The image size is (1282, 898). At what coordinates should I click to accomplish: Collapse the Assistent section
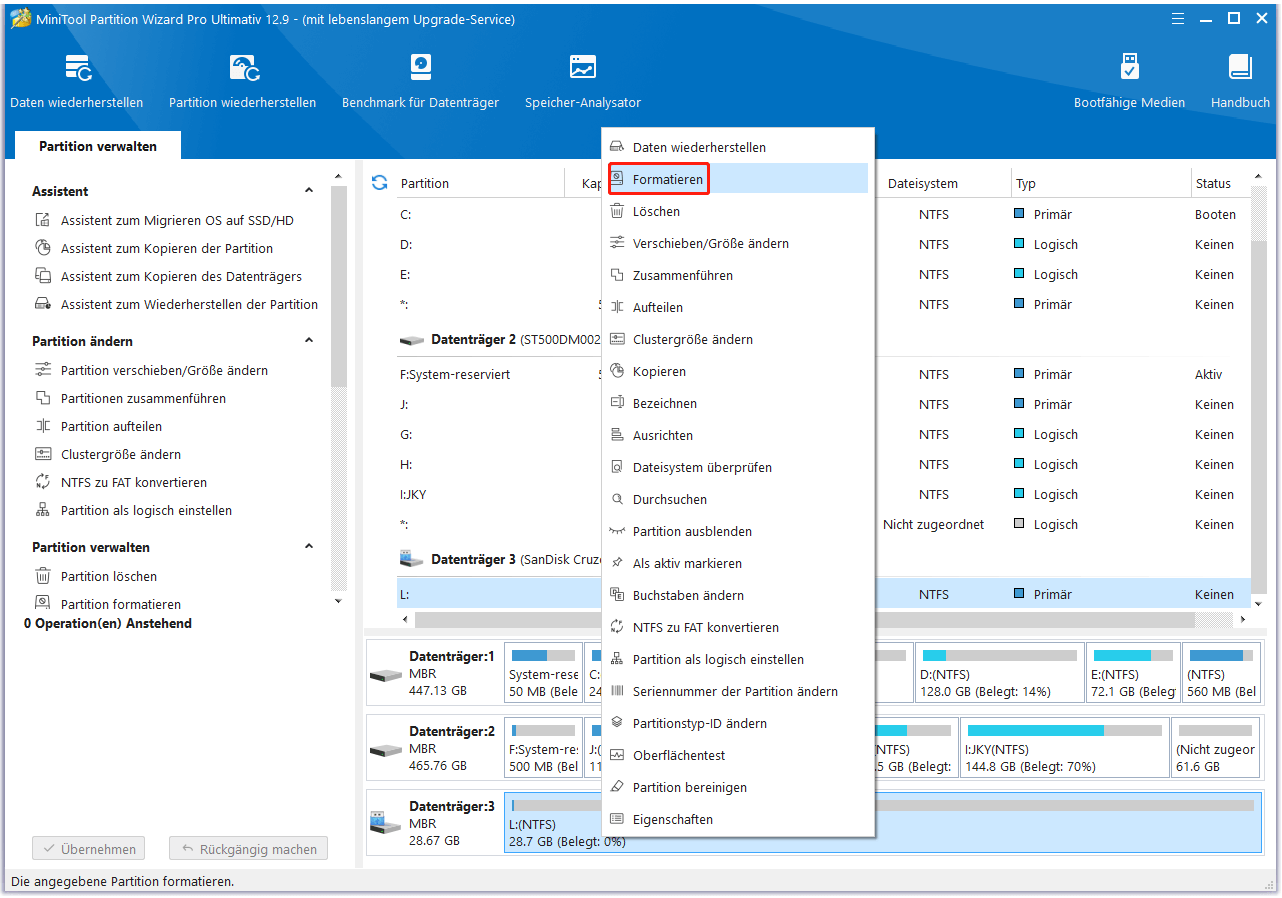309,191
